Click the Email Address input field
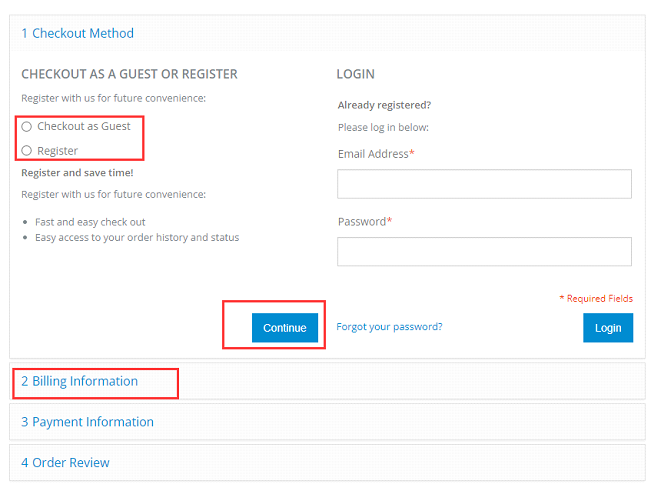648x491 pixels. [484, 184]
